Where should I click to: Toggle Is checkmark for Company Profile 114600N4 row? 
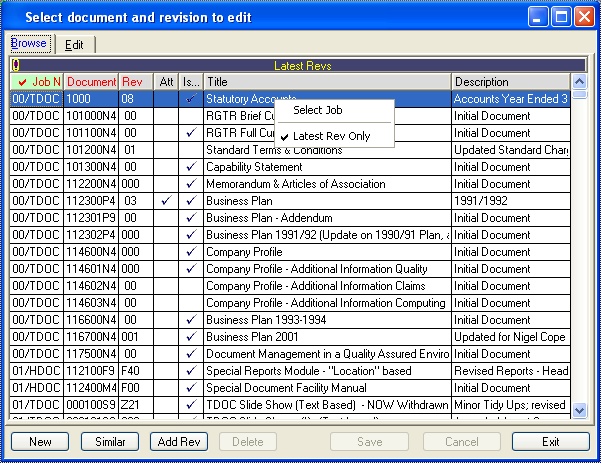point(191,251)
